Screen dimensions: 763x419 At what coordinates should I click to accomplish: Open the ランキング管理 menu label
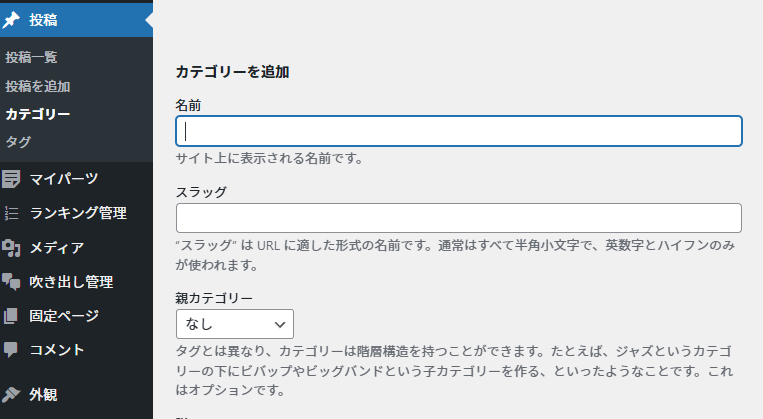78,213
